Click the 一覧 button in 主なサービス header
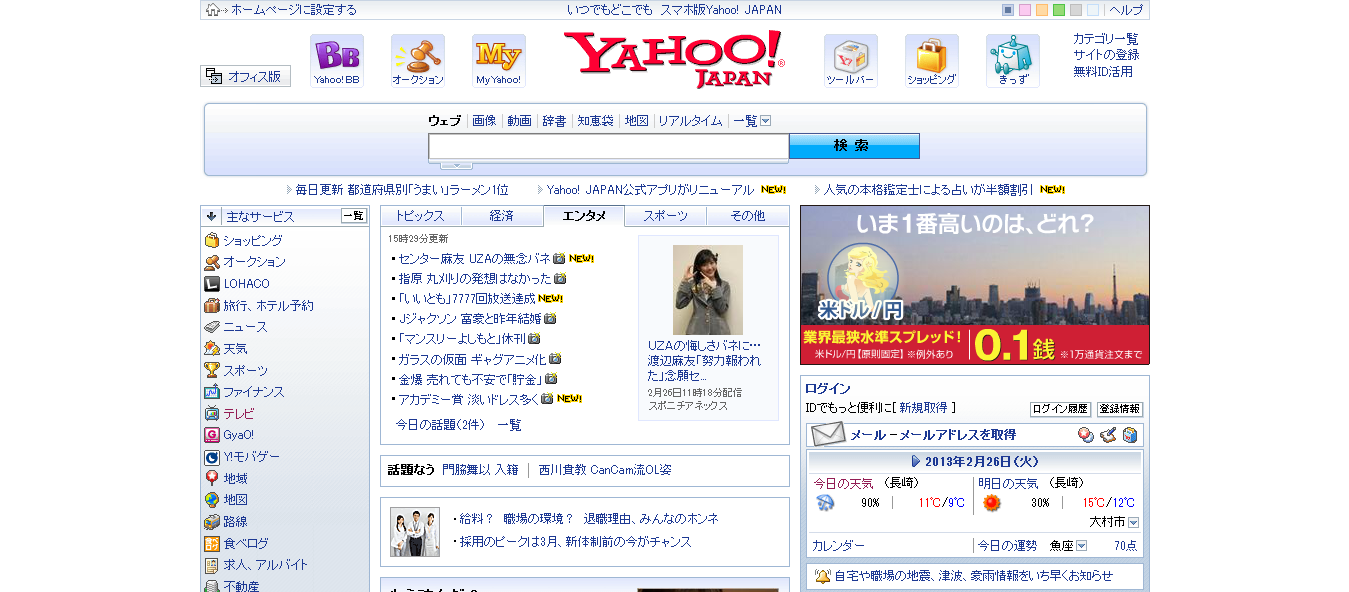 [354, 216]
